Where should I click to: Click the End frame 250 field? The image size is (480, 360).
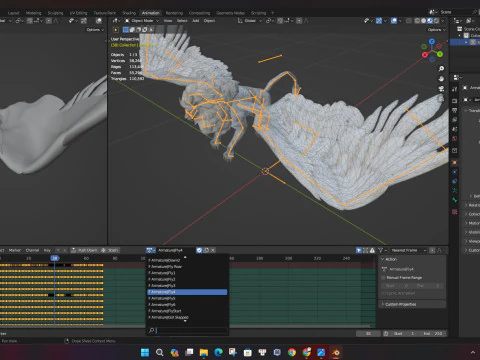click(433, 334)
